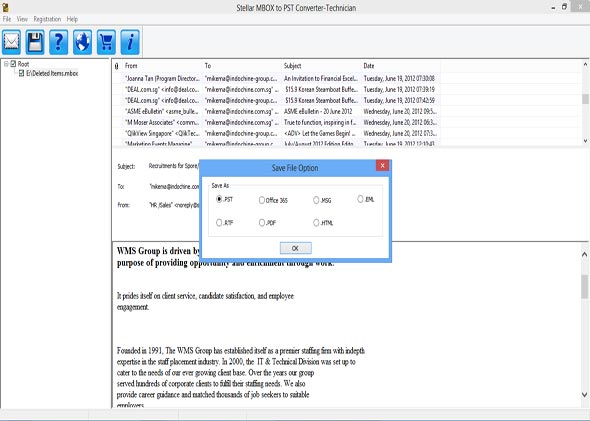
Task: Select the Office 365 radio option
Action: pyautogui.click(x=262, y=200)
